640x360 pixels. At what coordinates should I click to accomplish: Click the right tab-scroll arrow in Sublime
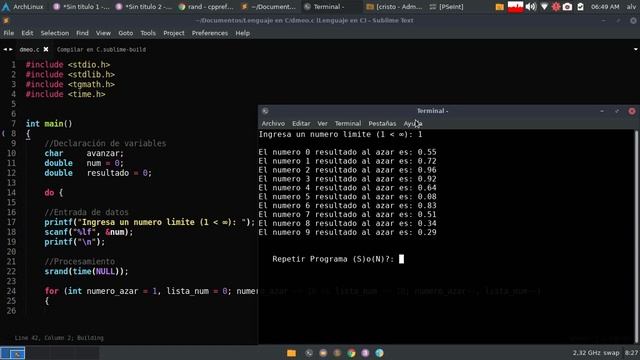(x=11, y=49)
